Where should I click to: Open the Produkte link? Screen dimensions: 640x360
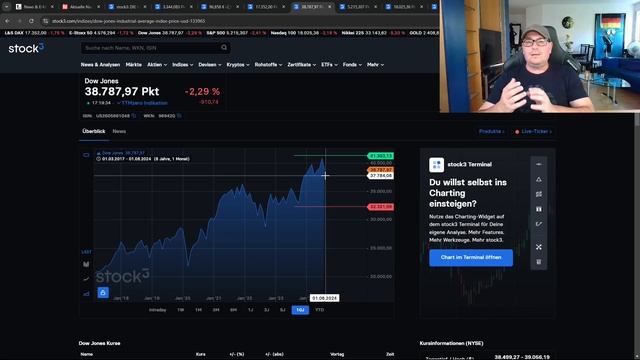[x=491, y=131]
